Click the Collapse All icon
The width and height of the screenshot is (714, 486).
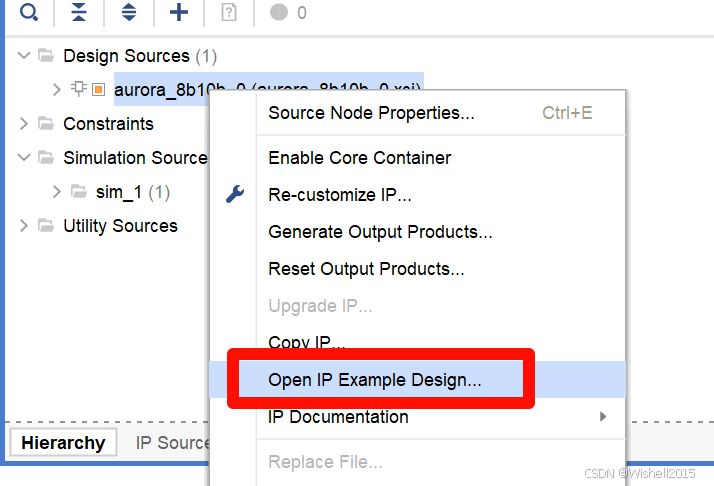[x=79, y=12]
